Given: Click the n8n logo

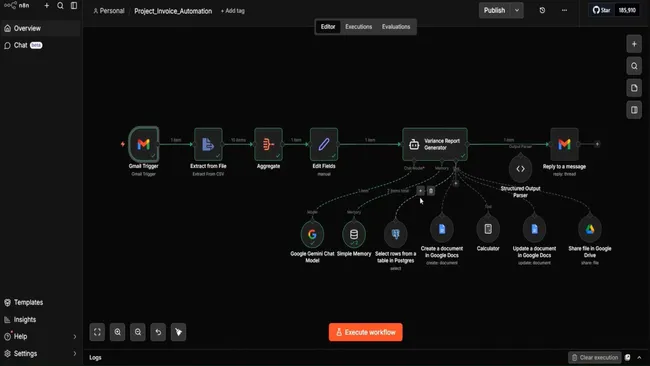Looking at the screenshot, I should pos(17,5).
